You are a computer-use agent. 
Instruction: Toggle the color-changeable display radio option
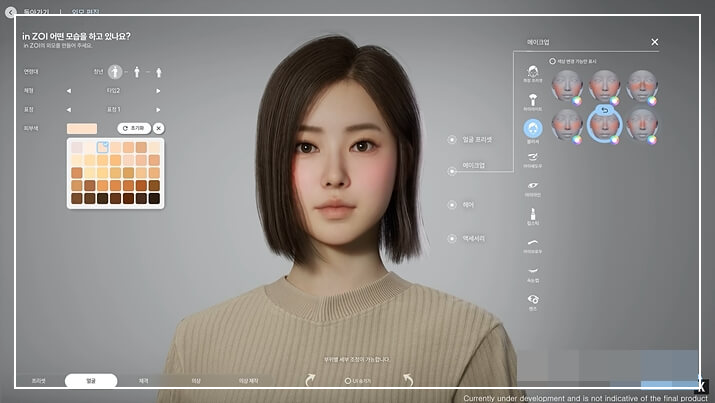pos(552,61)
